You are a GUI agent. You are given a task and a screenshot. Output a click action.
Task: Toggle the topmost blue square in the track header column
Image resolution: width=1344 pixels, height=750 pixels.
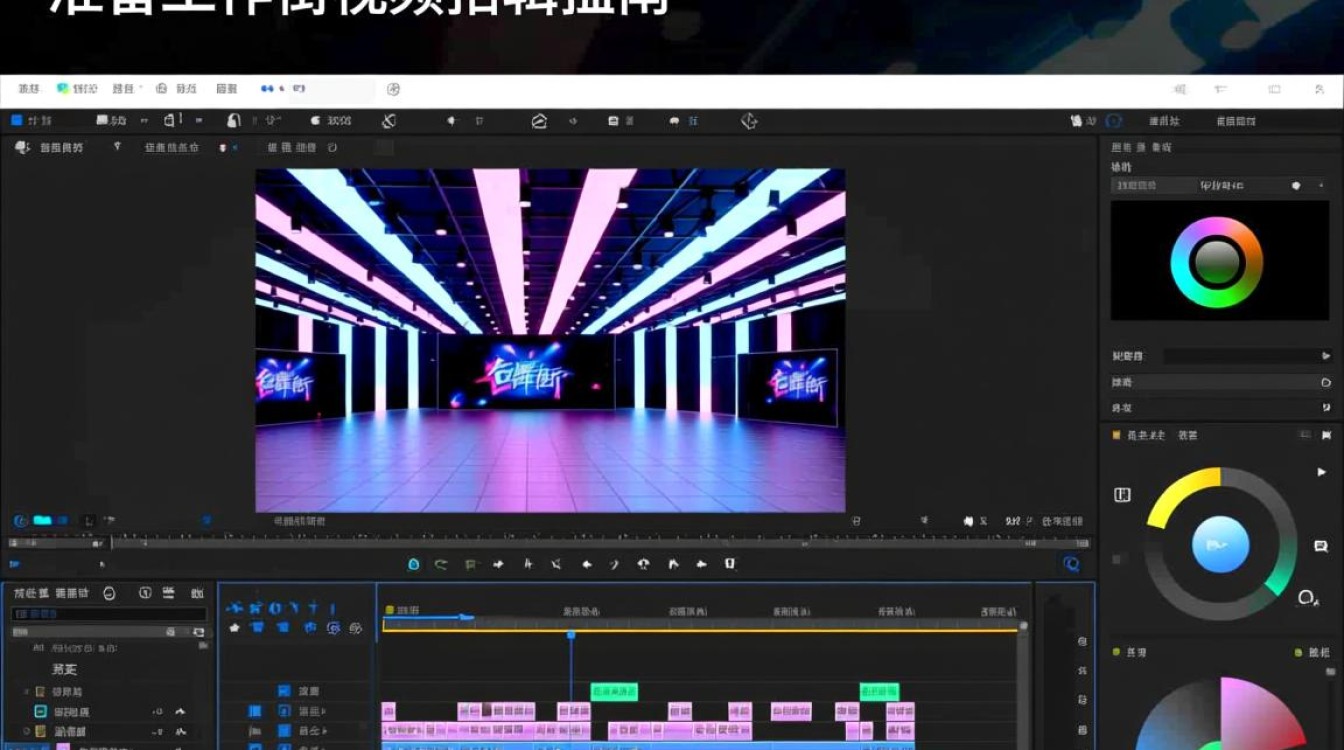(x=284, y=691)
